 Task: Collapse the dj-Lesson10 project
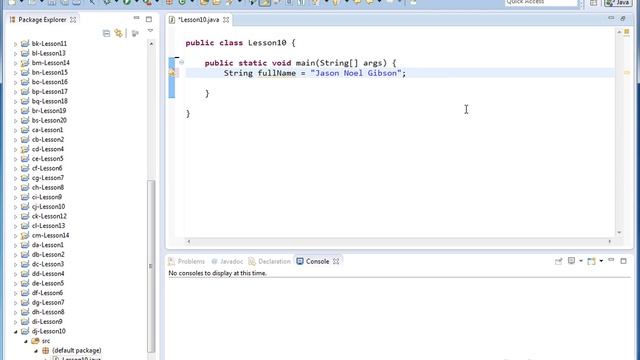coord(16,331)
